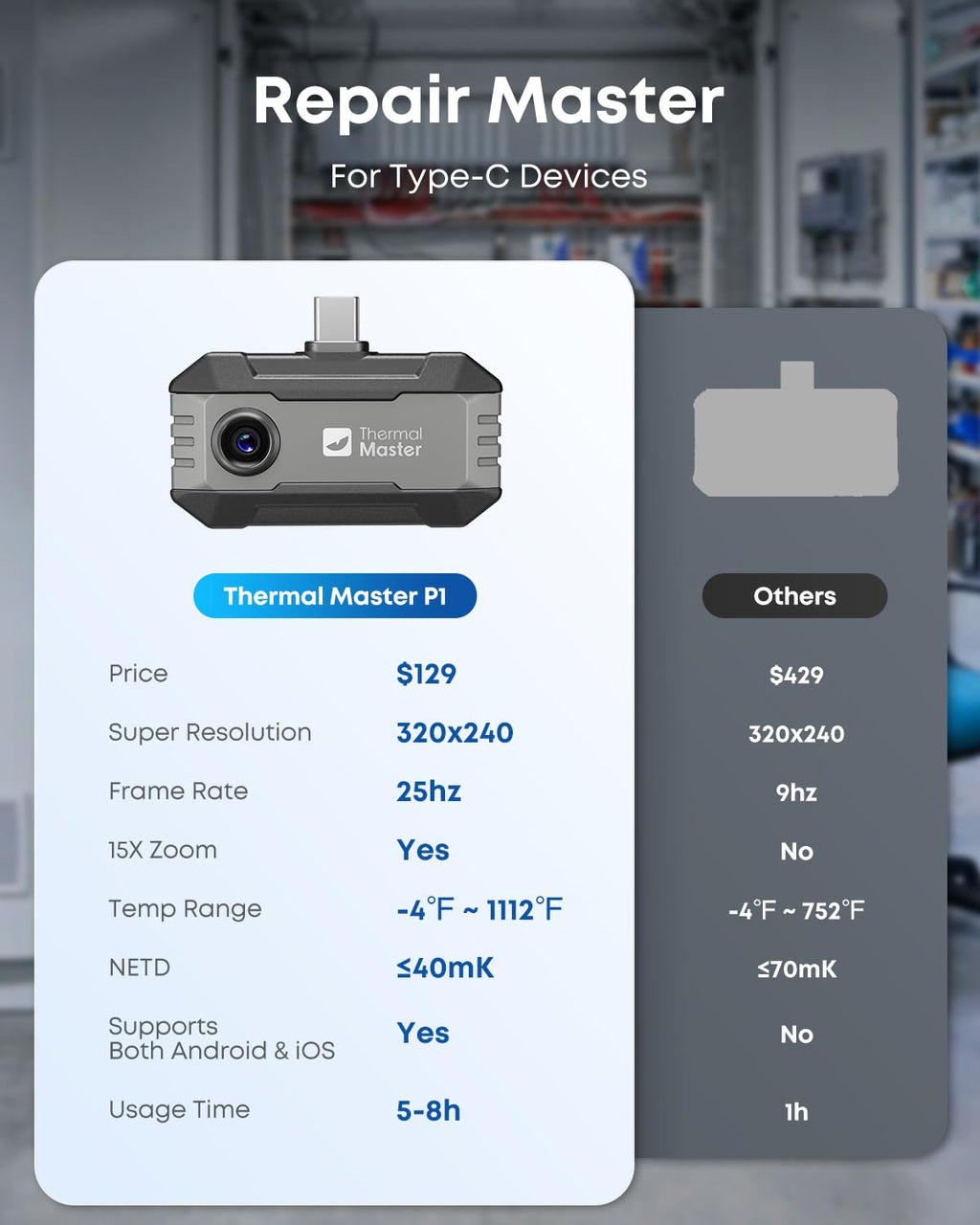Select the blue Thermal Master P1 badge
The width and height of the screenshot is (980, 1225).
click(x=335, y=596)
